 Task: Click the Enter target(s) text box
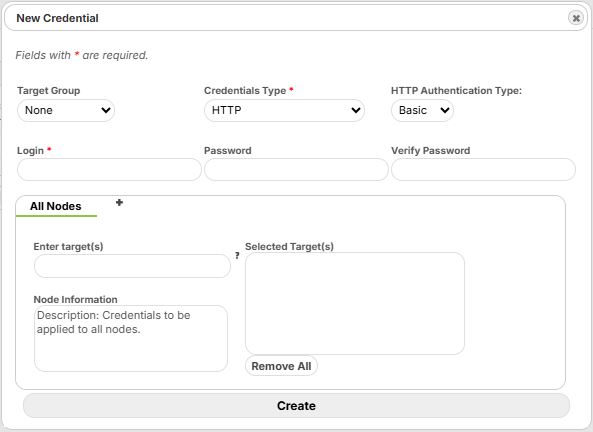(132, 266)
